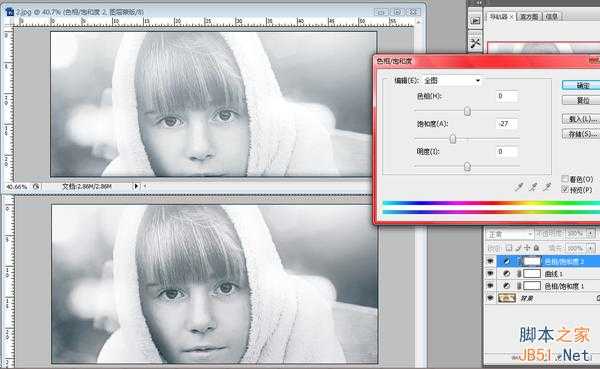
Task: Switch to the 直方图 tab
Action: pos(528,17)
